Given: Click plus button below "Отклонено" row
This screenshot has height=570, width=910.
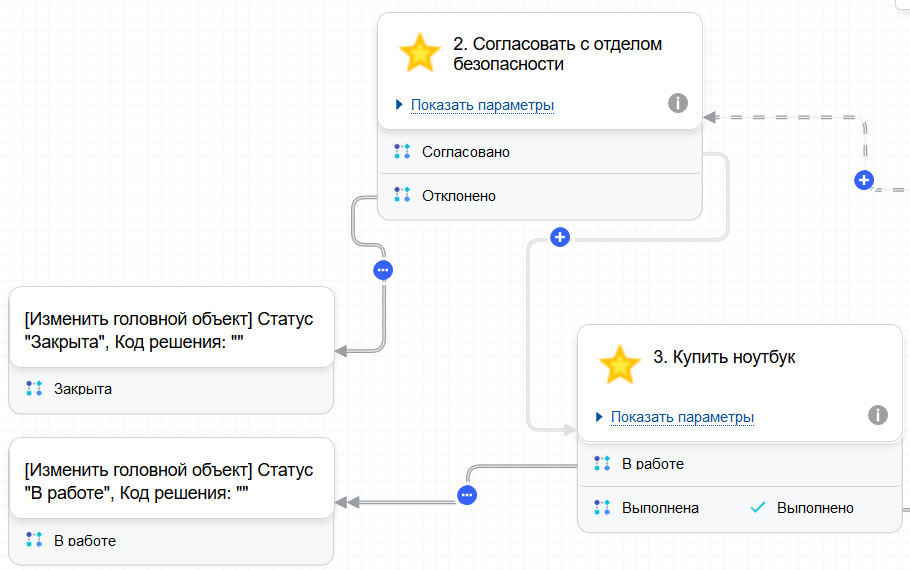Looking at the screenshot, I should pos(561,237).
